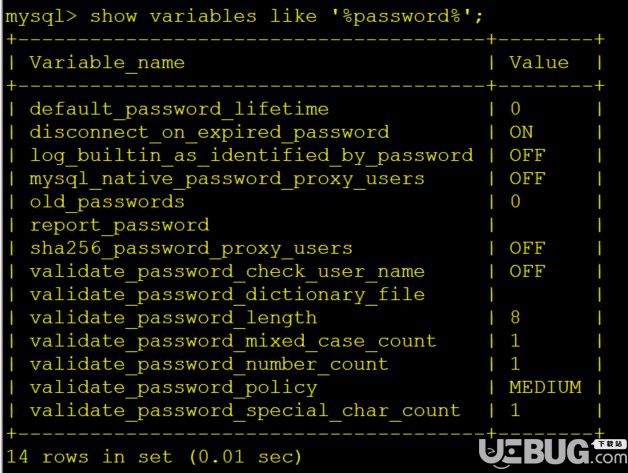The height and width of the screenshot is (473, 628).
Task: Select the report_password variable
Action: [119, 225]
